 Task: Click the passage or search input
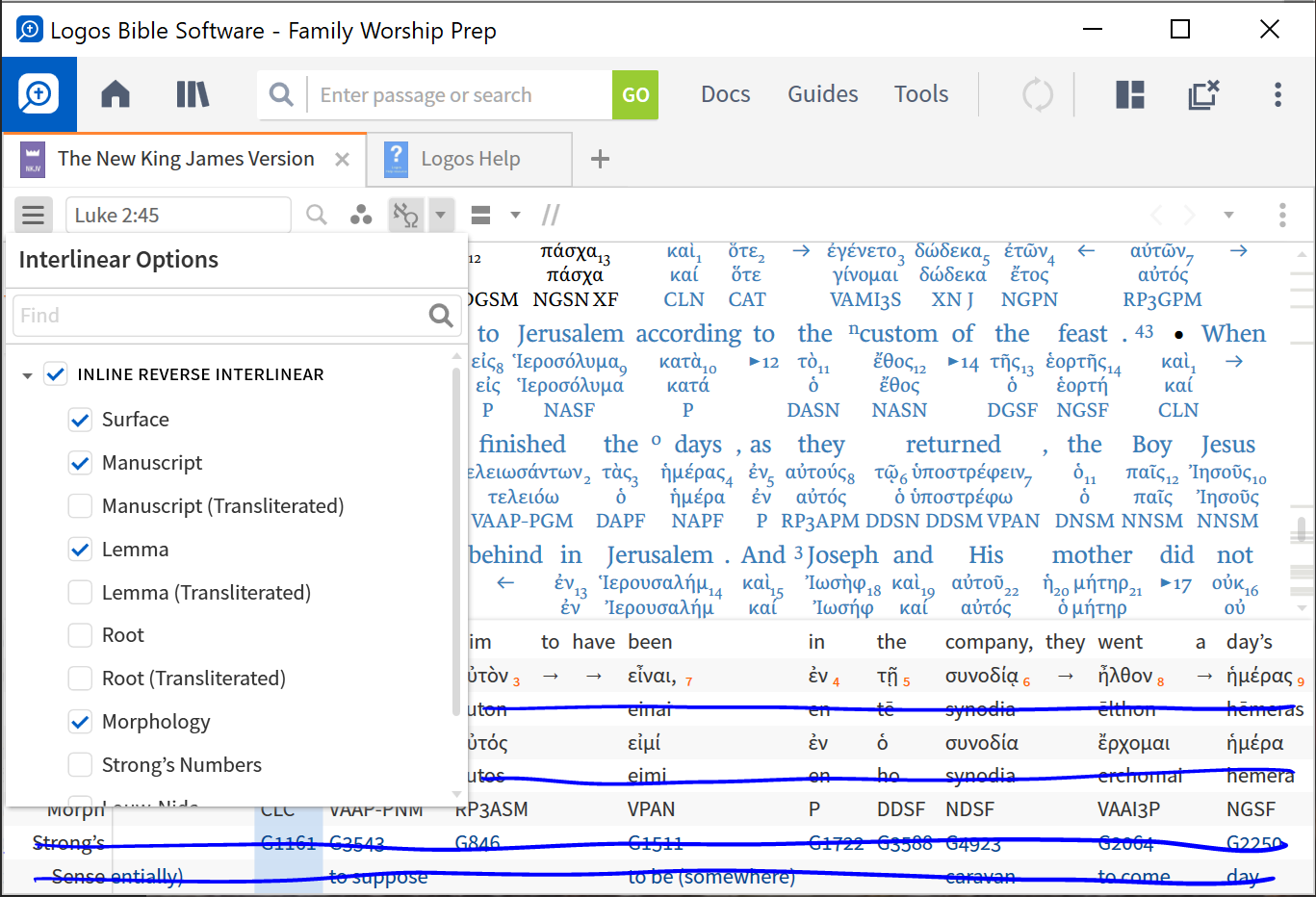(x=460, y=94)
